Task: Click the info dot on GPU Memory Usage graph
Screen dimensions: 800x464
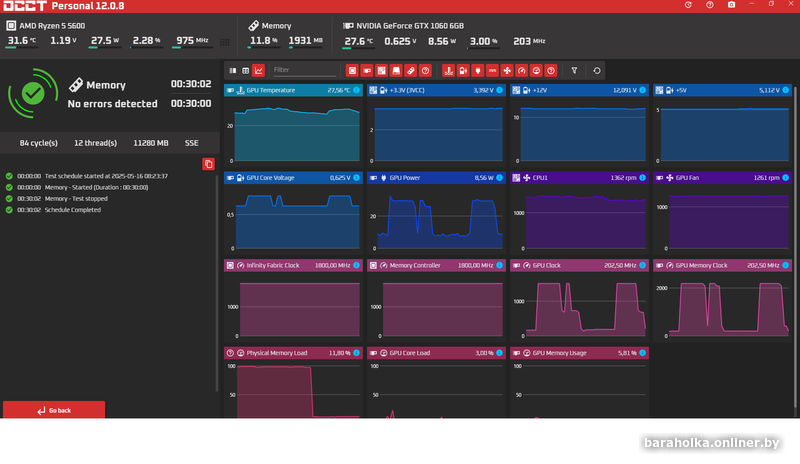Action: tap(642, 353)
